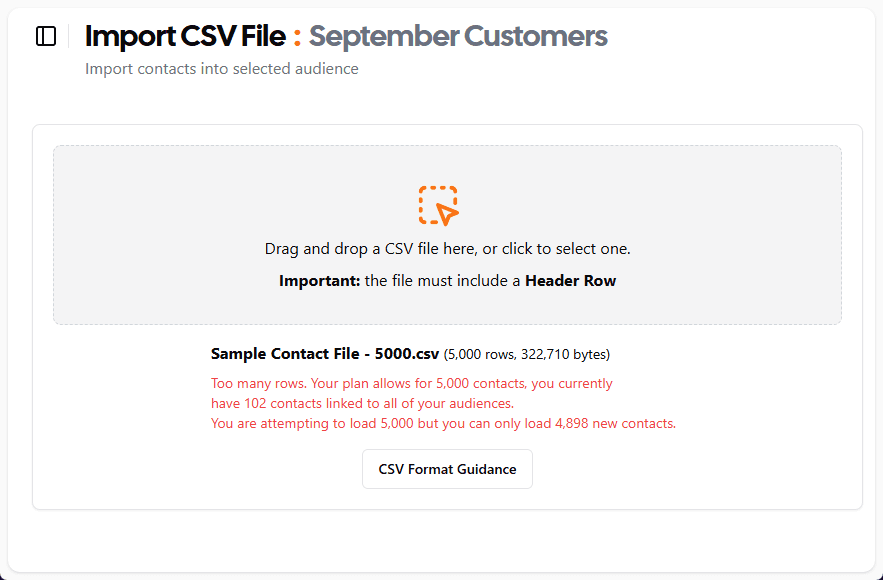This screenshot has height=580, width=883.
Task: Click the orange dashed cursor upload icon
Action: tap(439, 206)
